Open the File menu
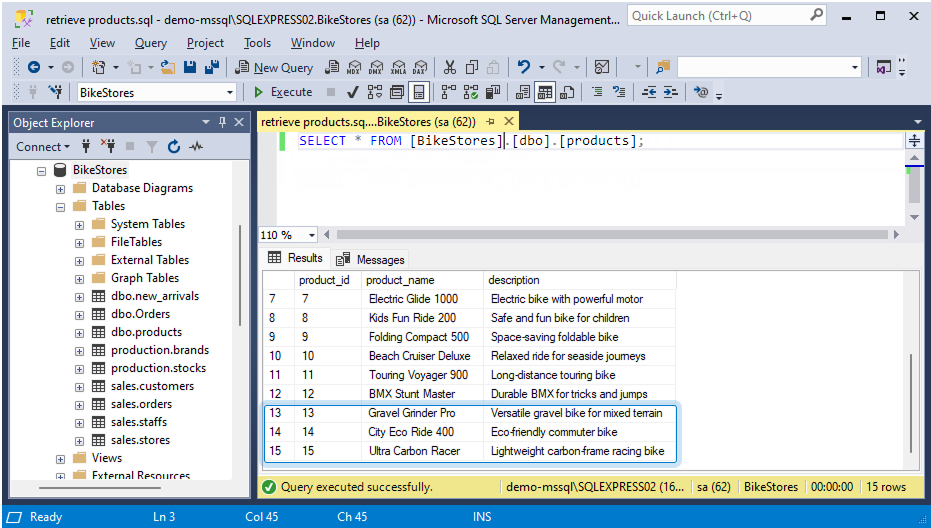 pyautogui.click(x=21, y=43)
